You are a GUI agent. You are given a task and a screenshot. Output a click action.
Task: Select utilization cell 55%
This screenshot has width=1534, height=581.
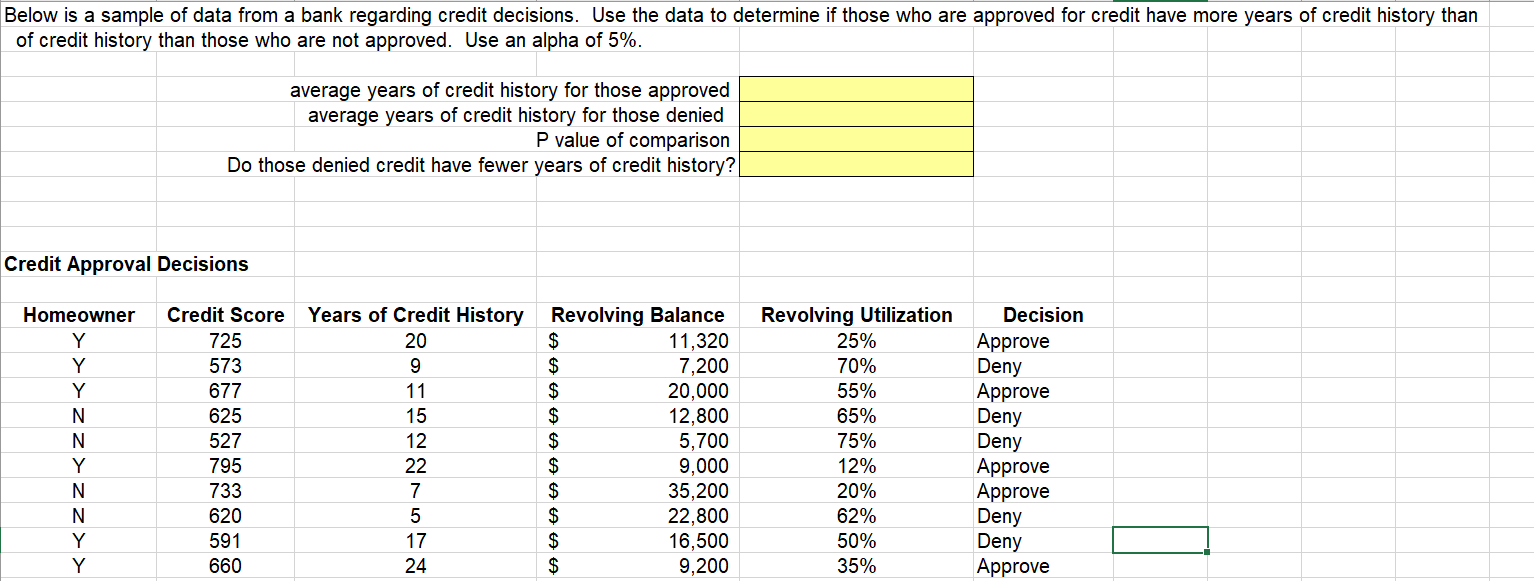click(x=857, y=391)
